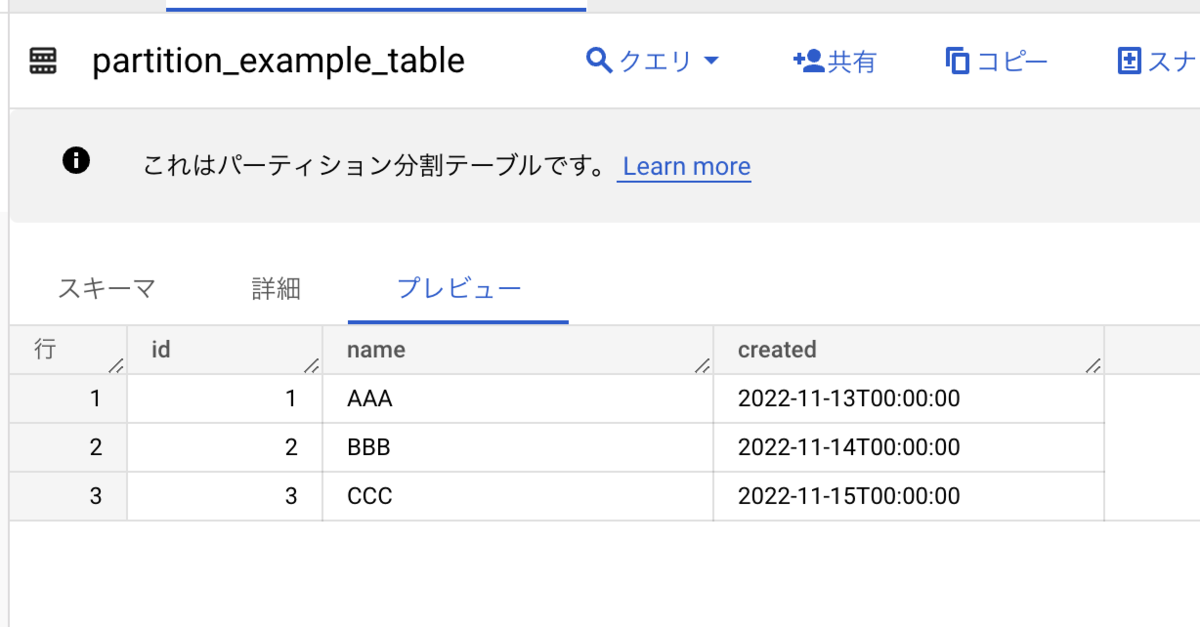Expand the クエリ dropdown arrow
Image resolution: width=1200 pixels, height=627 pixels.
tap(712, 61)
